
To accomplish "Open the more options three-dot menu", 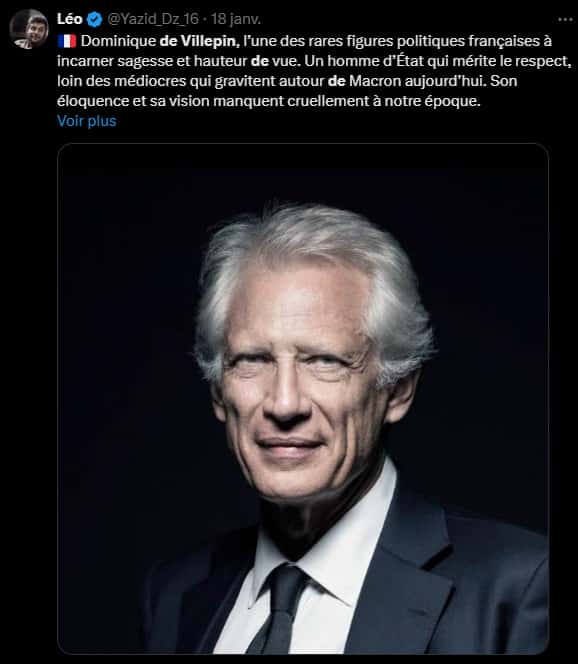I will 565,19.
